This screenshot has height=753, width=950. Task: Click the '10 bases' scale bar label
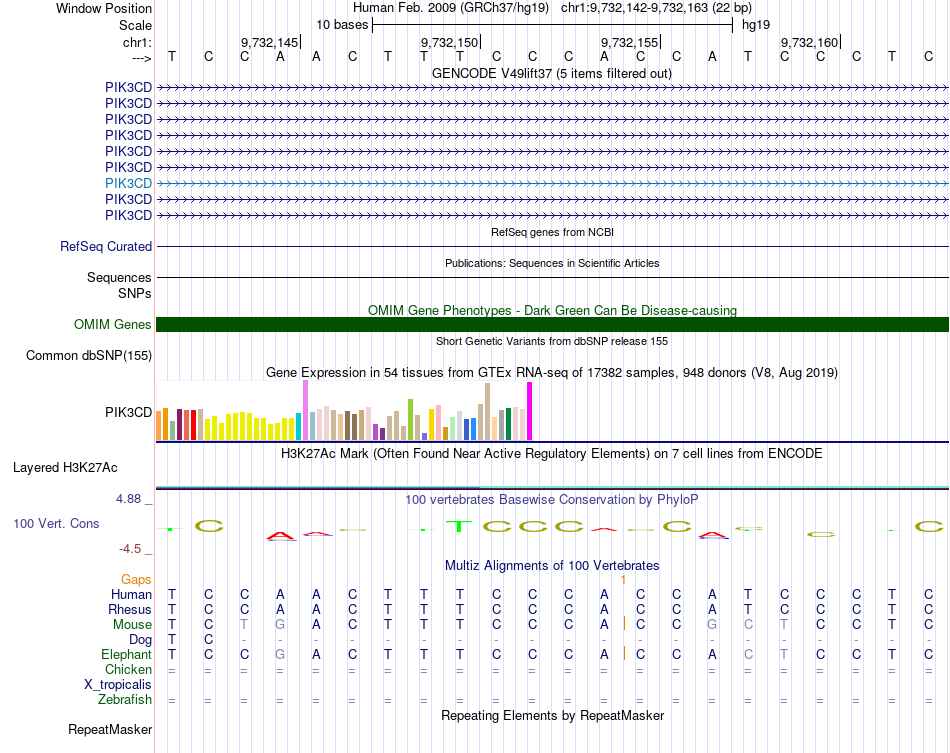tap(342, 25)
